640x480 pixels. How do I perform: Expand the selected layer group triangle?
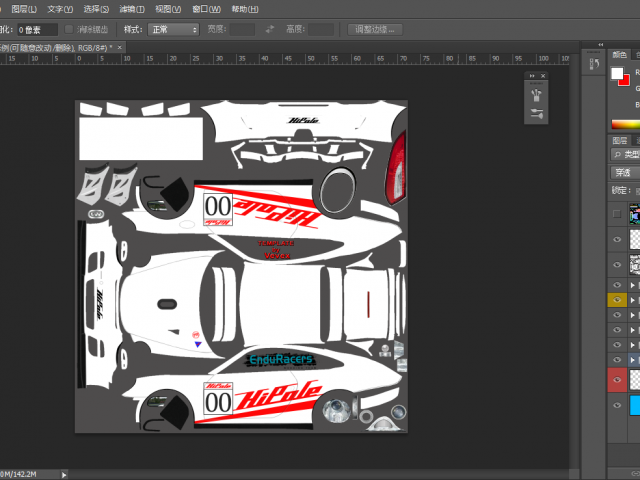633,360
